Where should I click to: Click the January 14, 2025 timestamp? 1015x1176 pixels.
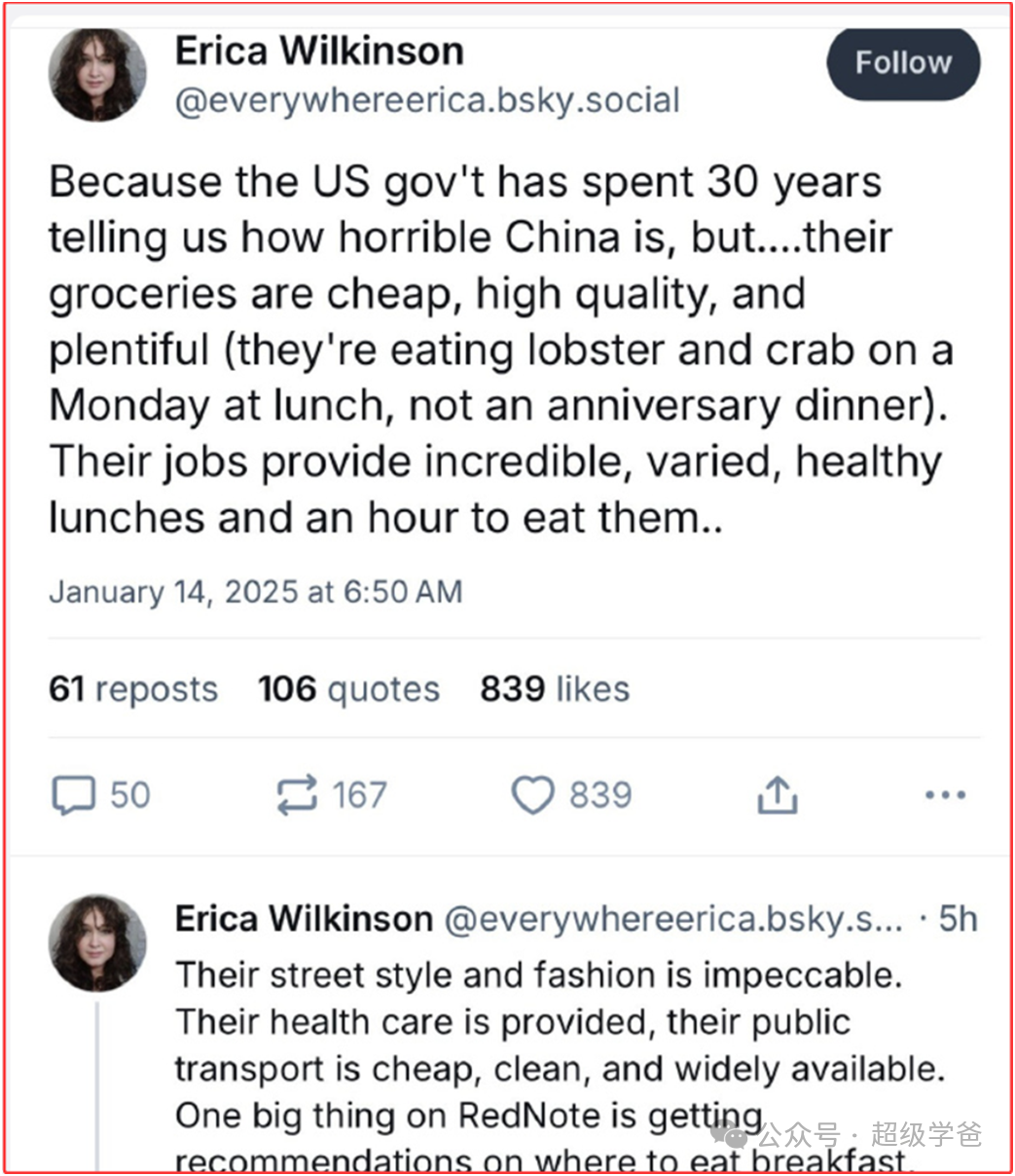tap(255, 592)
